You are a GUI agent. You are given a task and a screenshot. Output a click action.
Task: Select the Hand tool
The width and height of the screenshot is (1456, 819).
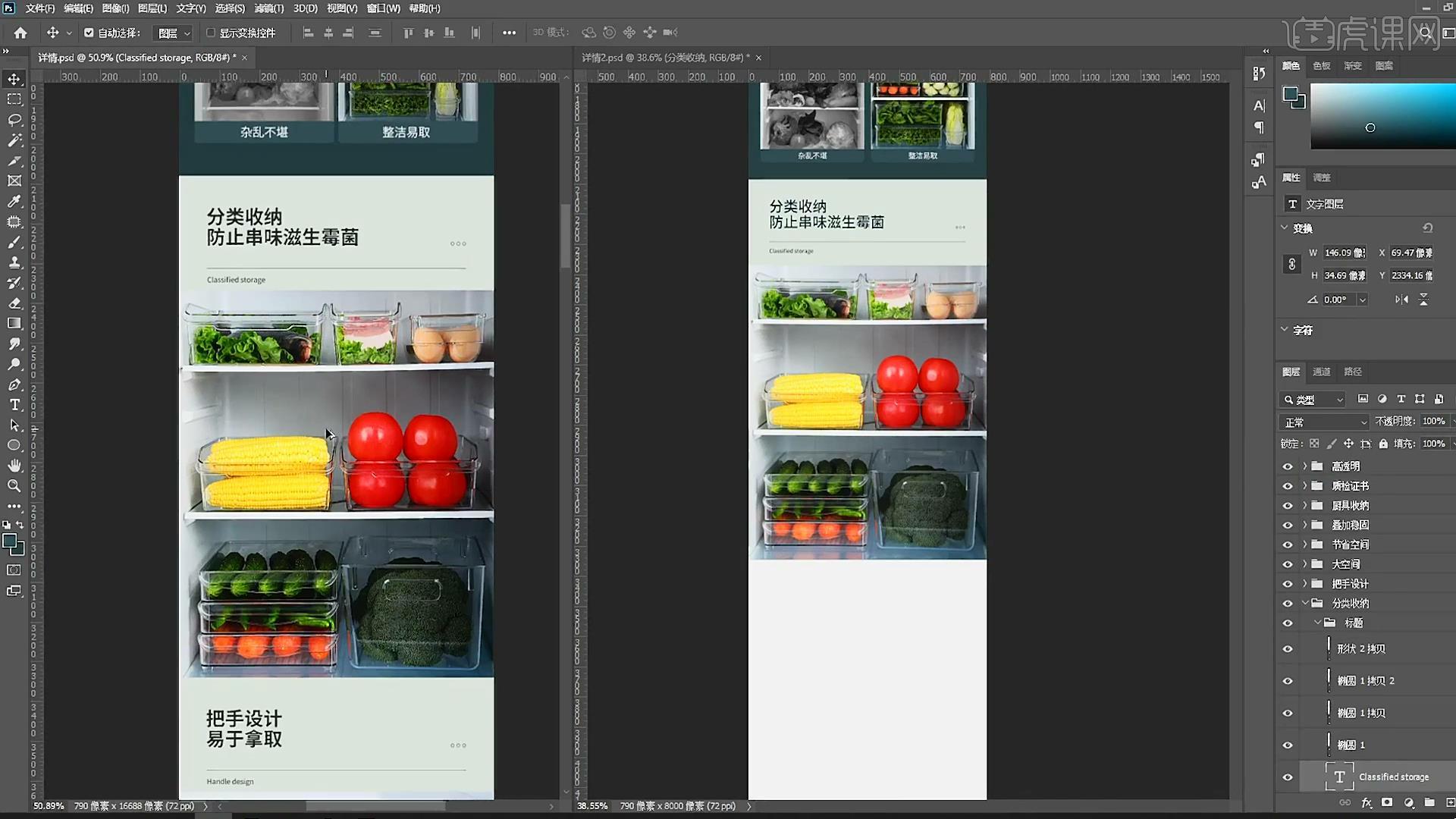(x=14, y=466)
